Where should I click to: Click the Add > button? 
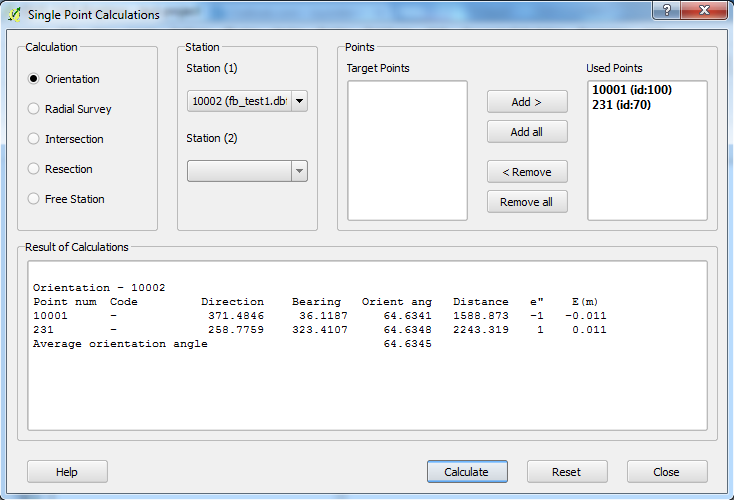[x=527, y=102]
